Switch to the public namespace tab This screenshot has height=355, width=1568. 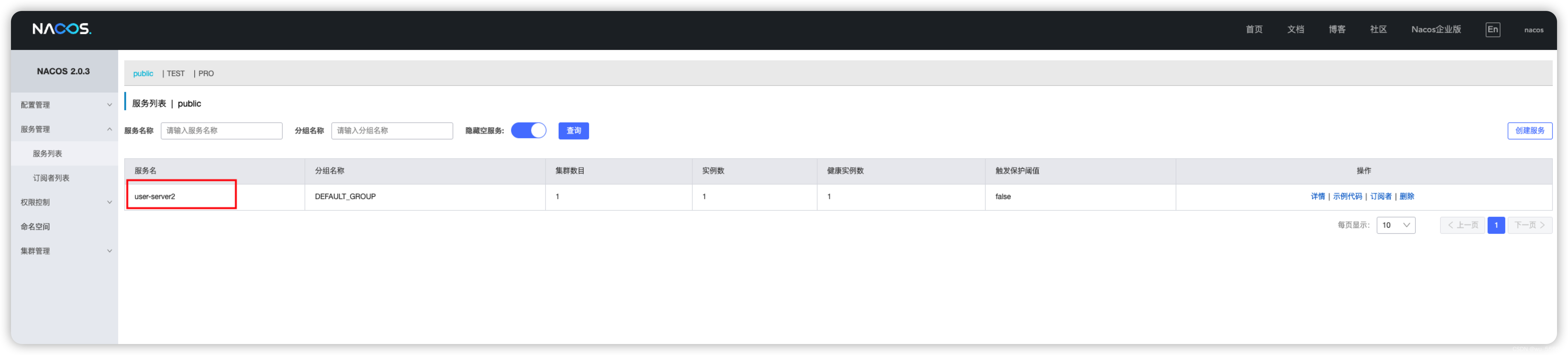(143, 74)
